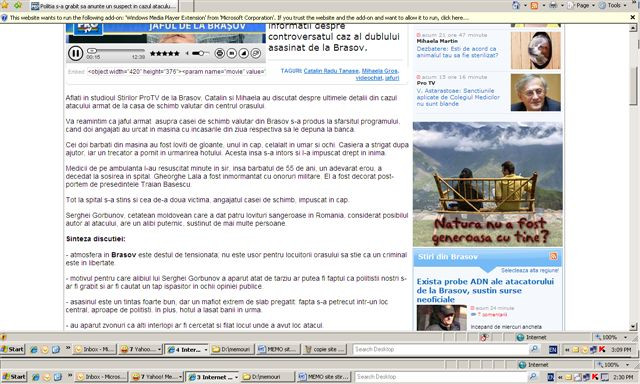Screen dimensions: 640x384
Task: Click the upper tray Kaspersky K icon
Action: 602,349
